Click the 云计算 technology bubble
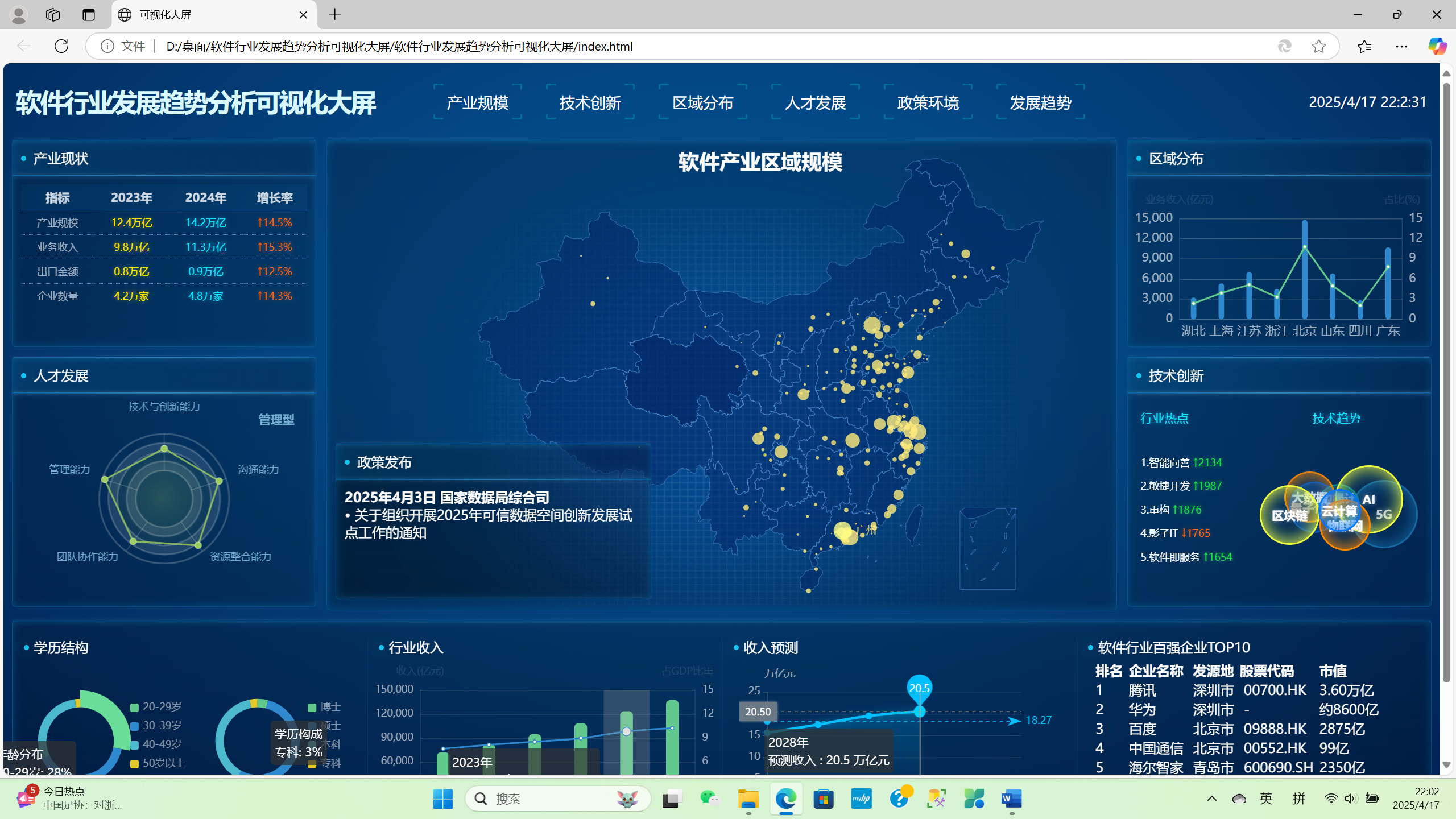The width and height of the screenshot is (1456, 819). pyautogui.click(x=1339, y=511)
